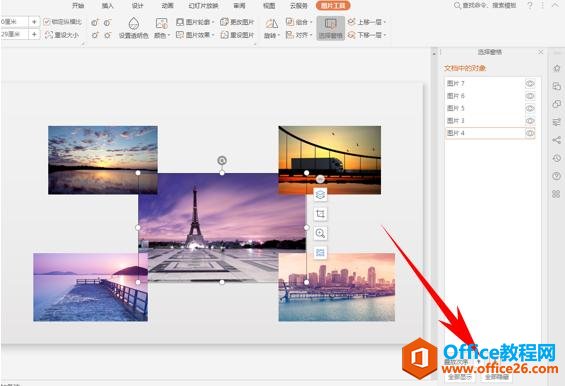Open the 设计 (Design) ribbon tab
Screen dimensions: 565x386
click(x=137, y=5)
